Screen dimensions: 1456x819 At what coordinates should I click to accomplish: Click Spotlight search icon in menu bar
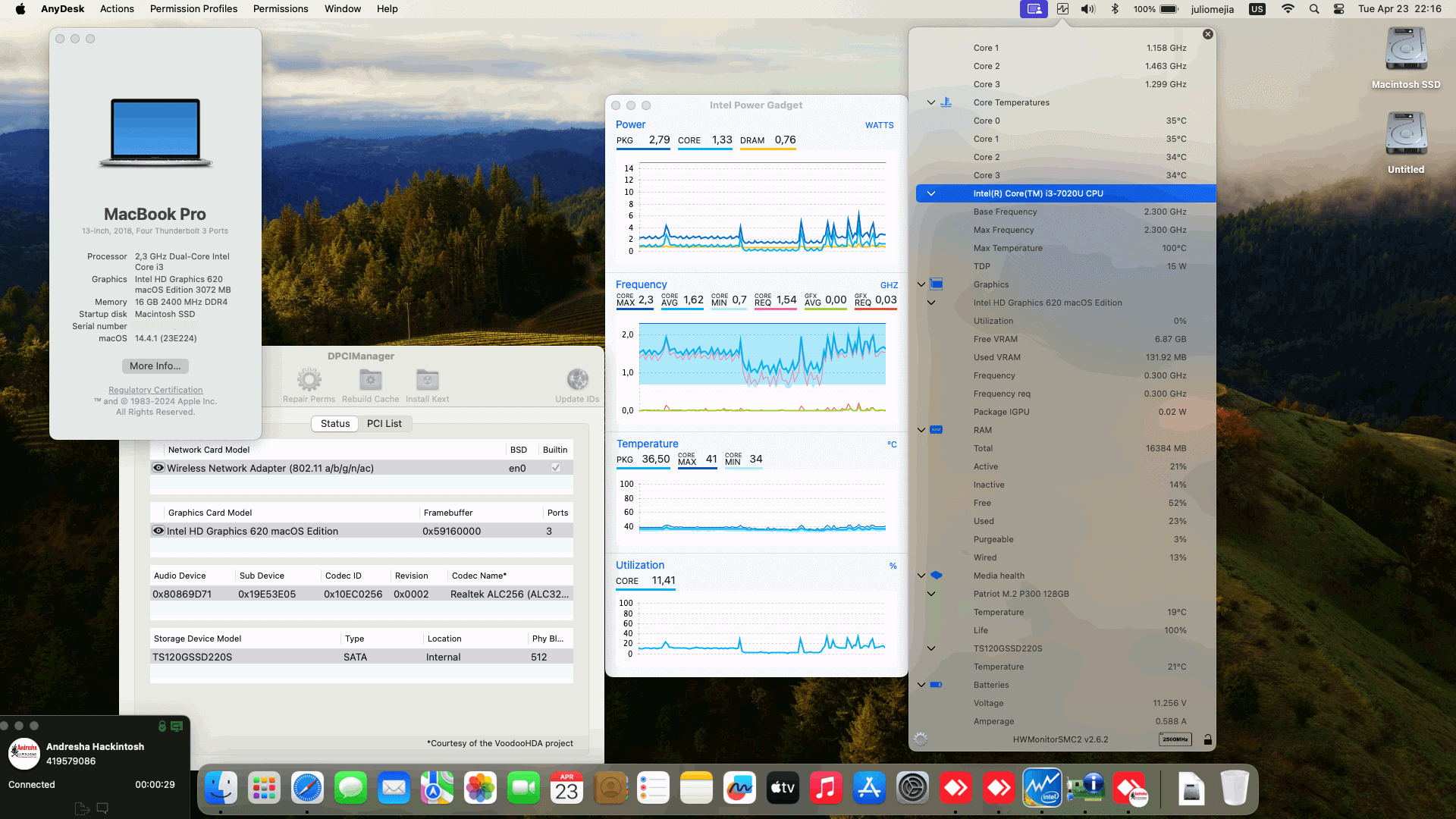[x=1314, y=9]
